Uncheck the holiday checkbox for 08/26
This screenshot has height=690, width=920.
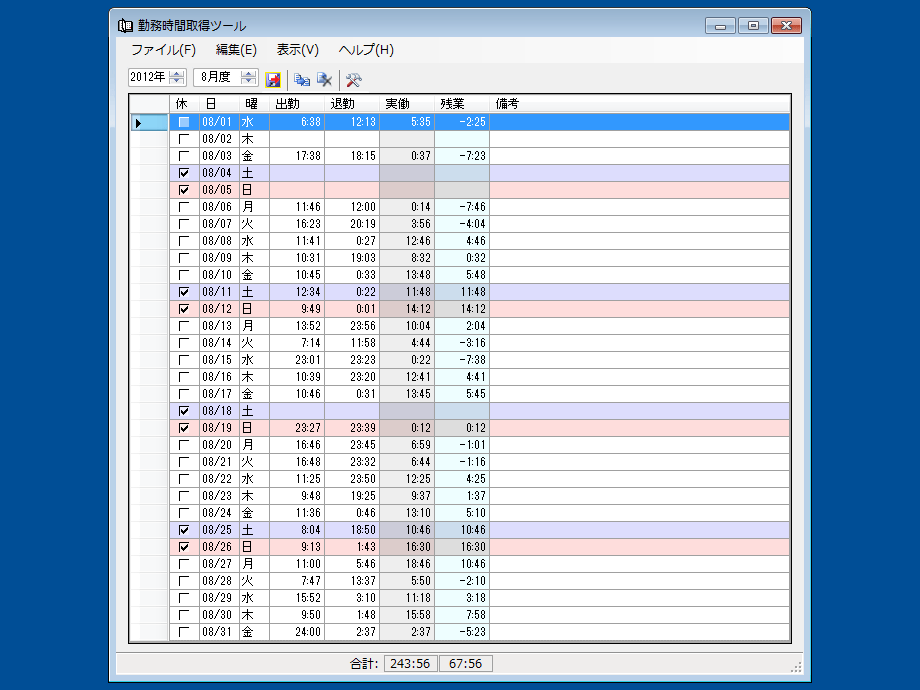(x=183, y=547)
